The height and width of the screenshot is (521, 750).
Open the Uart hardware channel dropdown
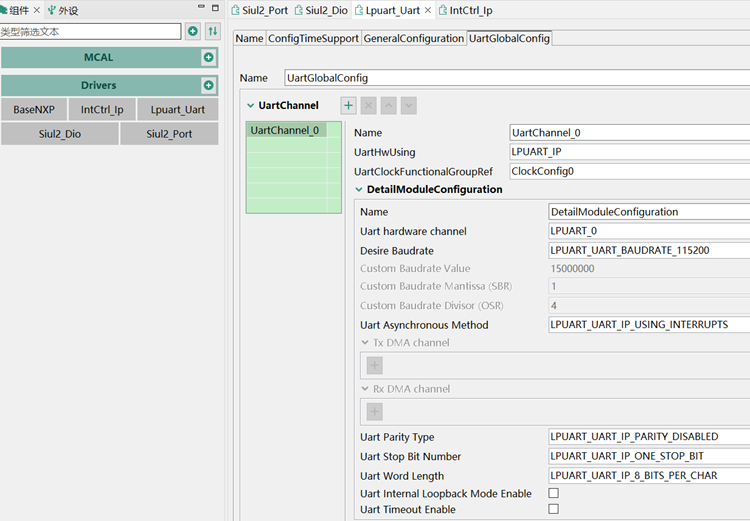(649, 231)
